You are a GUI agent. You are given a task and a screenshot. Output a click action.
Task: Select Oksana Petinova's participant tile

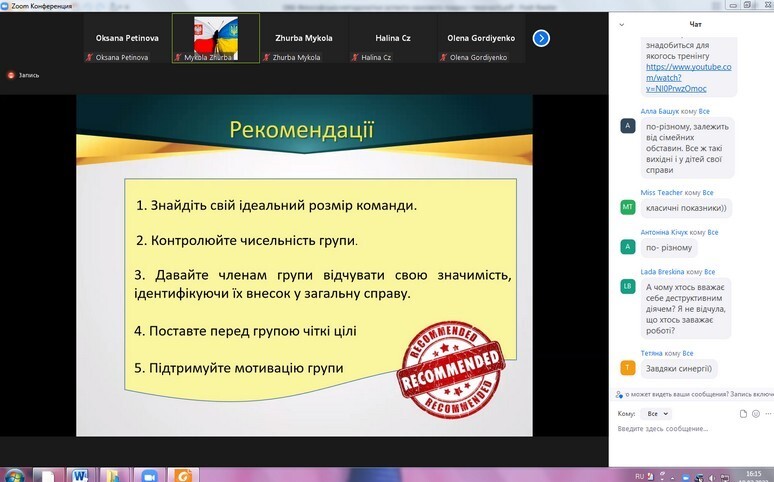(x=125, y=38)
